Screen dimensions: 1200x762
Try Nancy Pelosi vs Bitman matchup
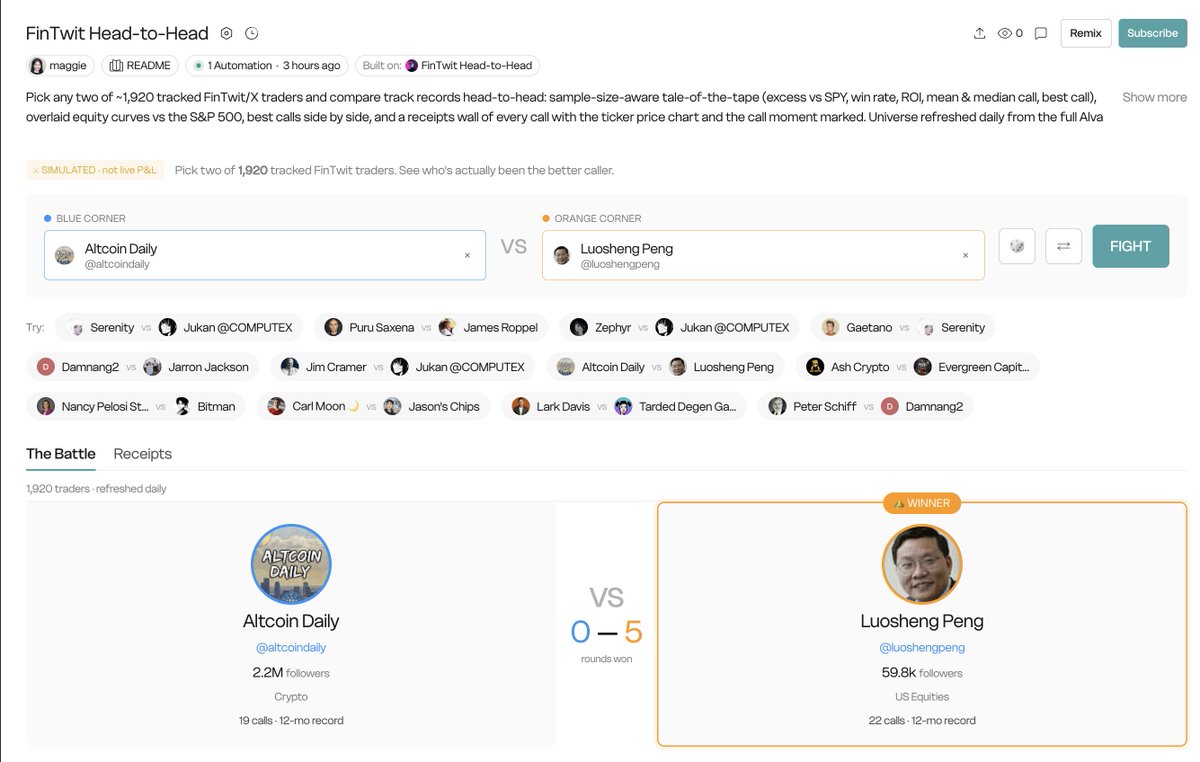click(x=136, y=406)
